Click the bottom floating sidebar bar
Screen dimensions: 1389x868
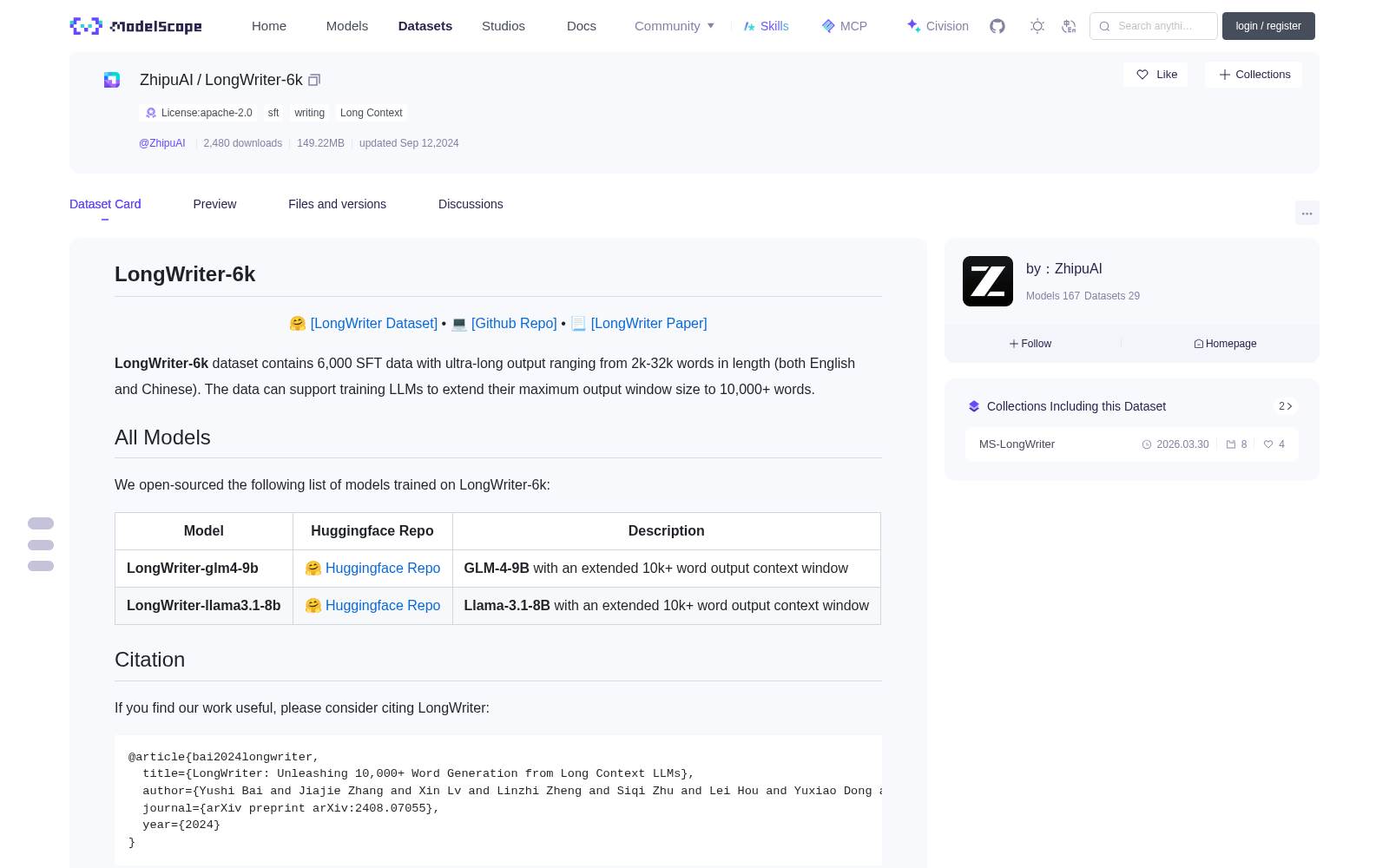pyautogui.click(x=41, y=566)
